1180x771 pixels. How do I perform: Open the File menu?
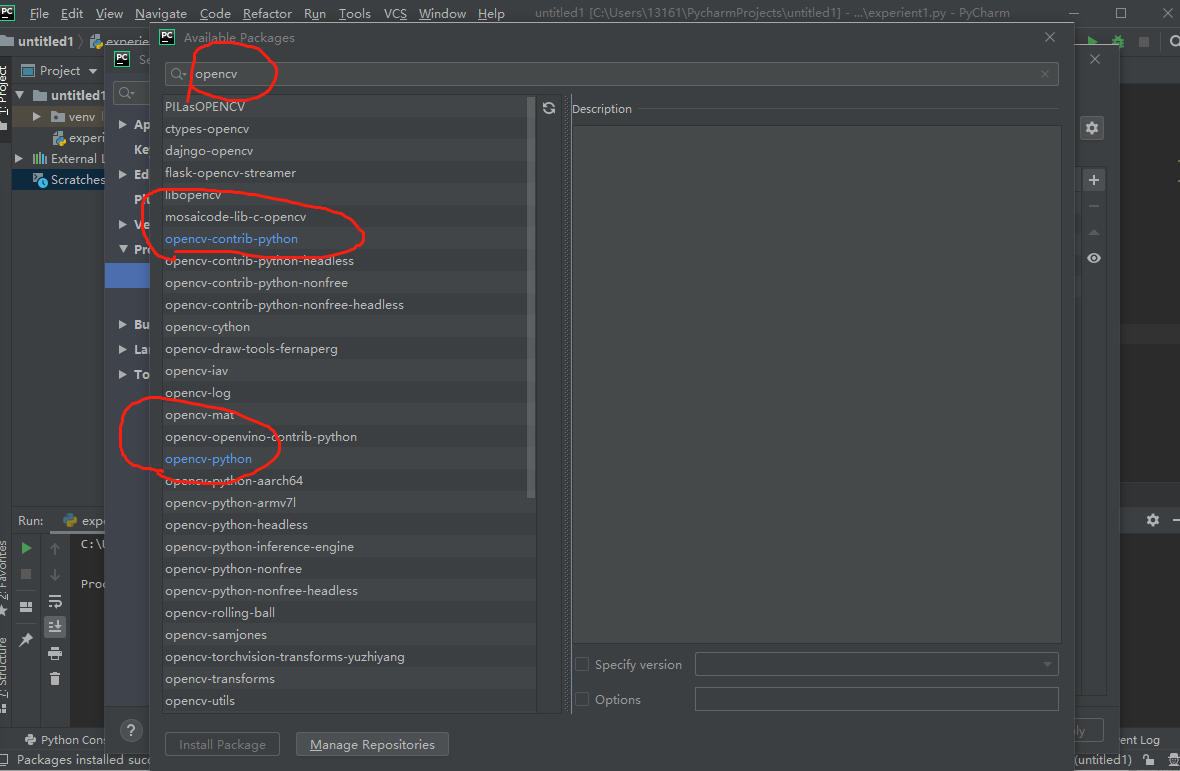click(x=39, y=14)
